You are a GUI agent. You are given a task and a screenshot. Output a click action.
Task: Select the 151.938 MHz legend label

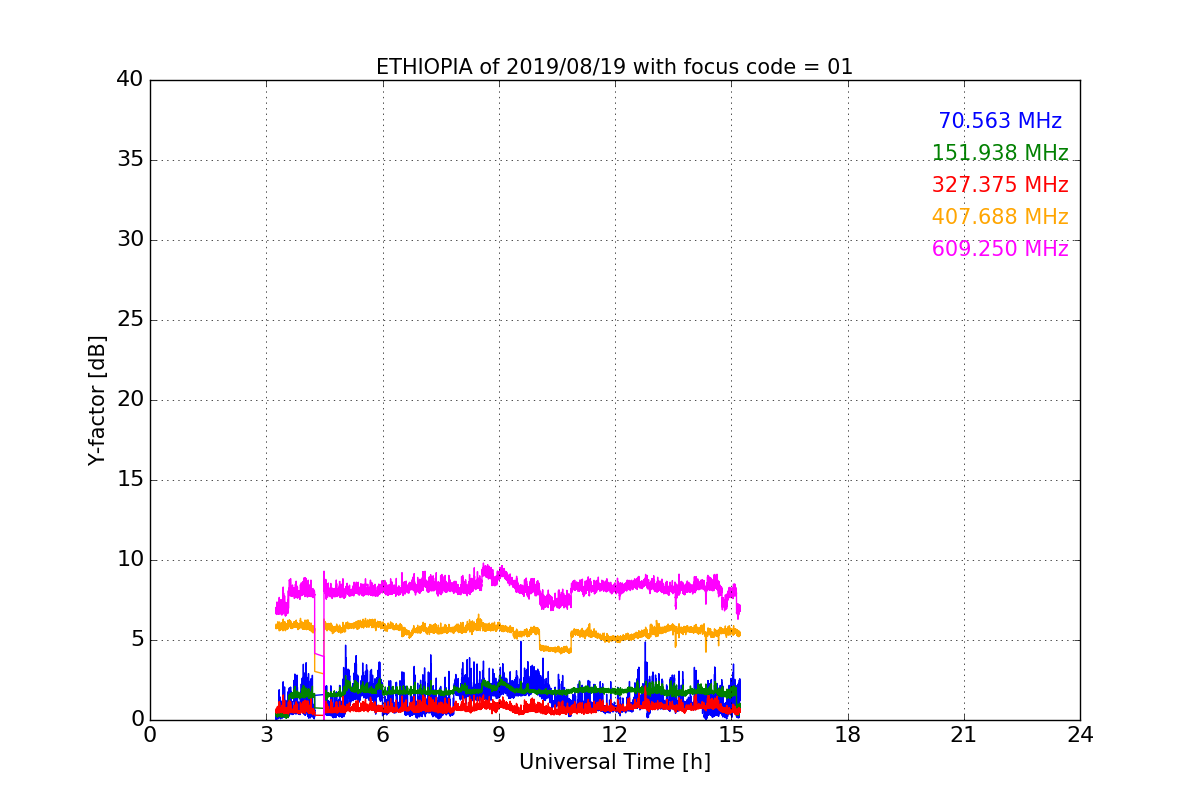pyautogui.click(x=1000, y=153)
